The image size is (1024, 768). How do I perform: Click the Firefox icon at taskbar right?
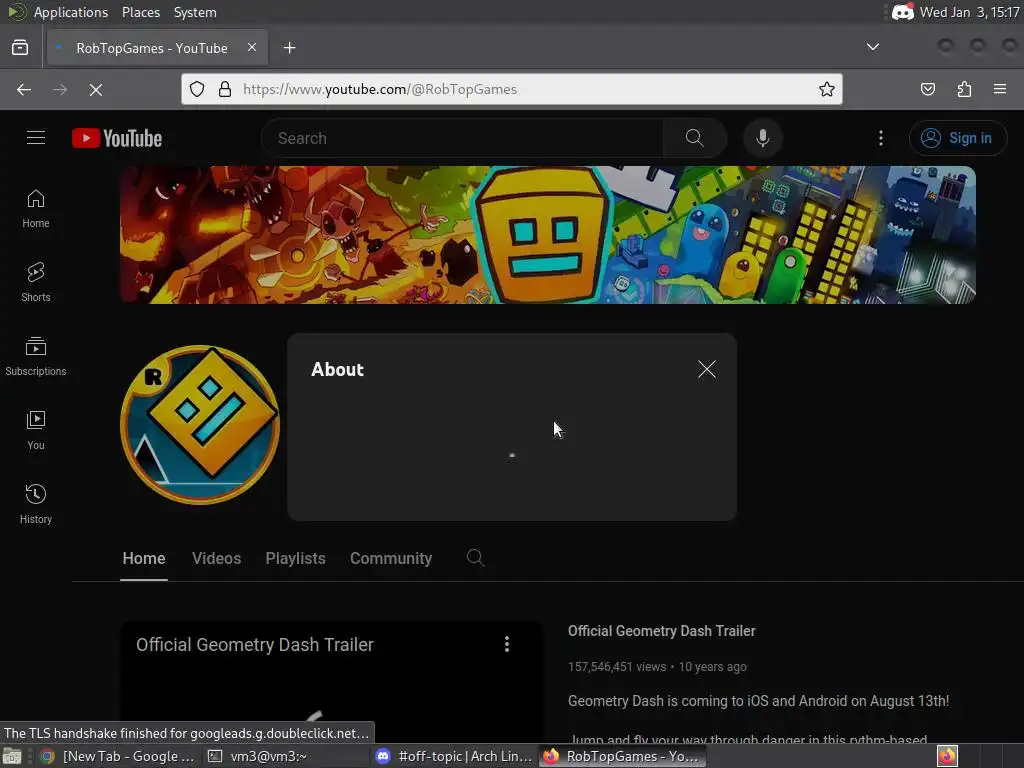tap(948, 756)
